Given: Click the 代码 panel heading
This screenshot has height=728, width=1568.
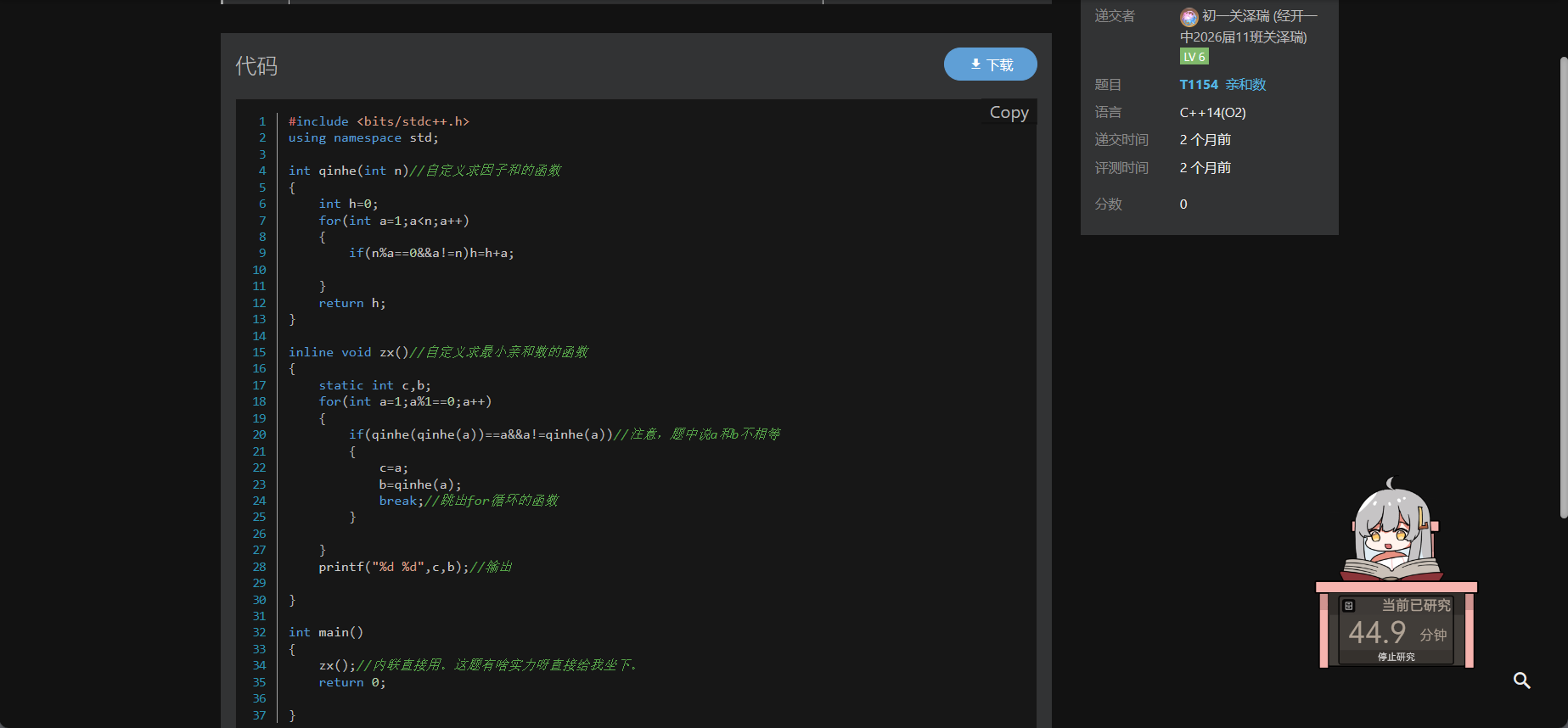Looking at the screenshot, I should point(256,66).
